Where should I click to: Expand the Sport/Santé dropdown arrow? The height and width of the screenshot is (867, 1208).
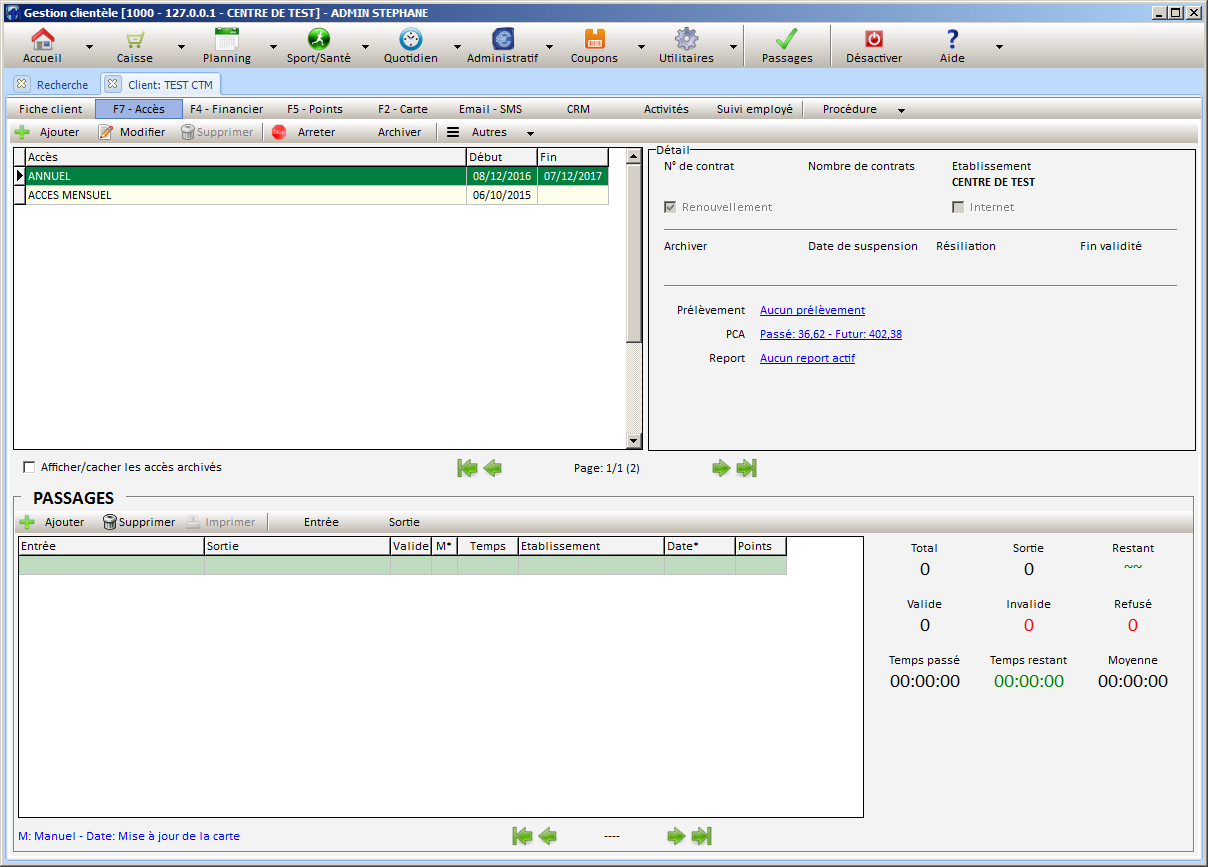point(365,46)
